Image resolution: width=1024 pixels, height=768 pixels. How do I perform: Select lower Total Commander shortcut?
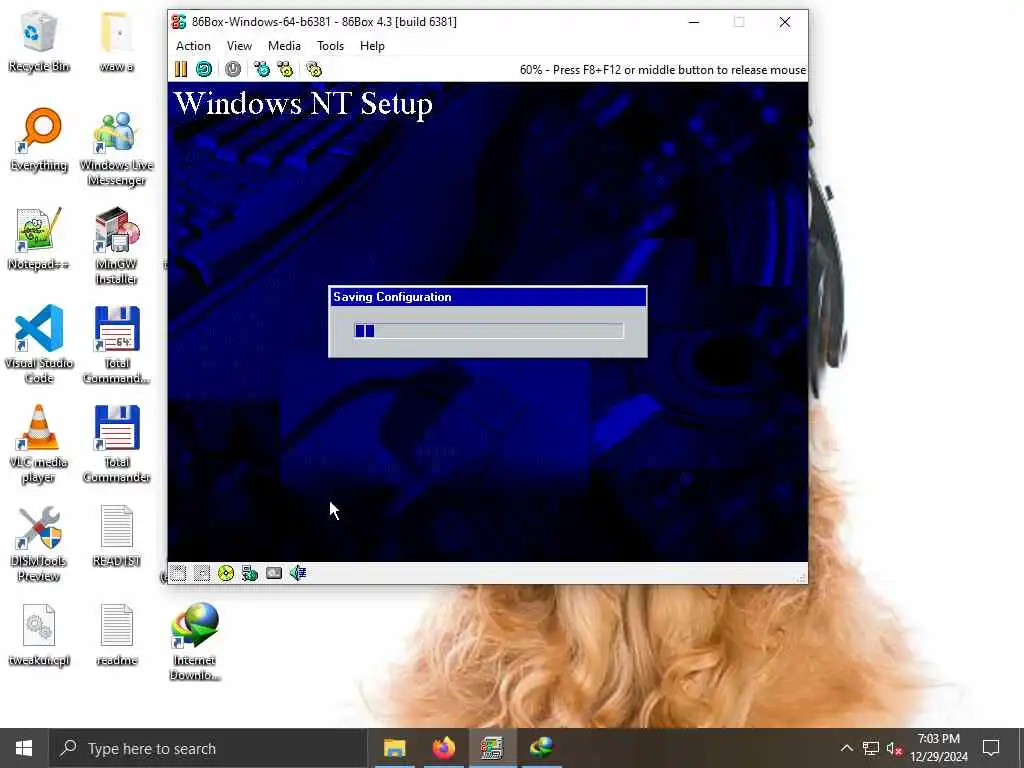point(117,444)
